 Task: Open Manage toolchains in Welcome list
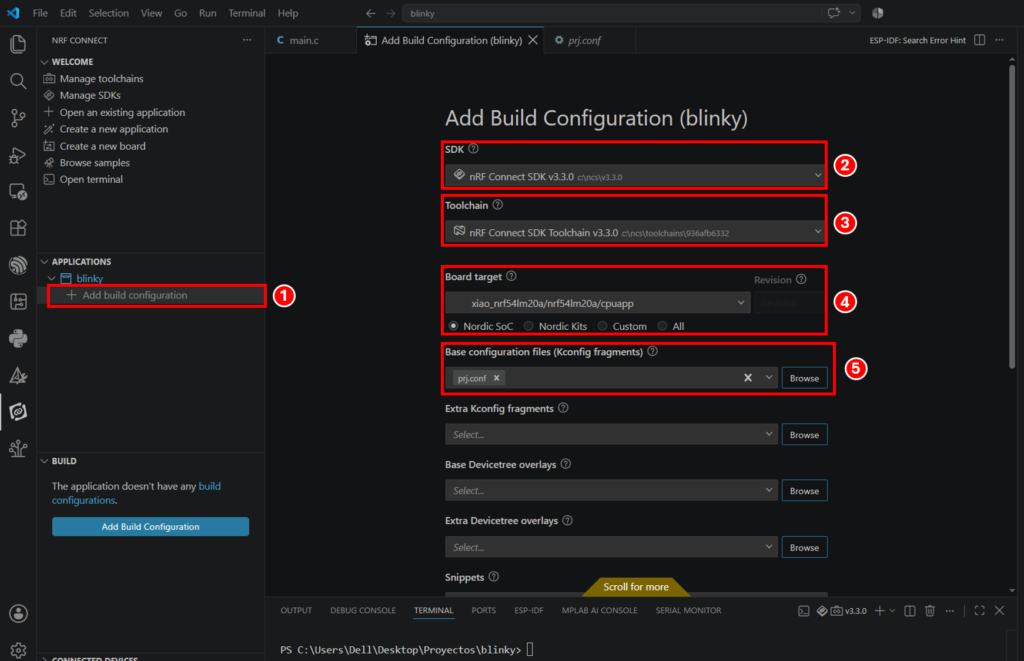[101, 78]
